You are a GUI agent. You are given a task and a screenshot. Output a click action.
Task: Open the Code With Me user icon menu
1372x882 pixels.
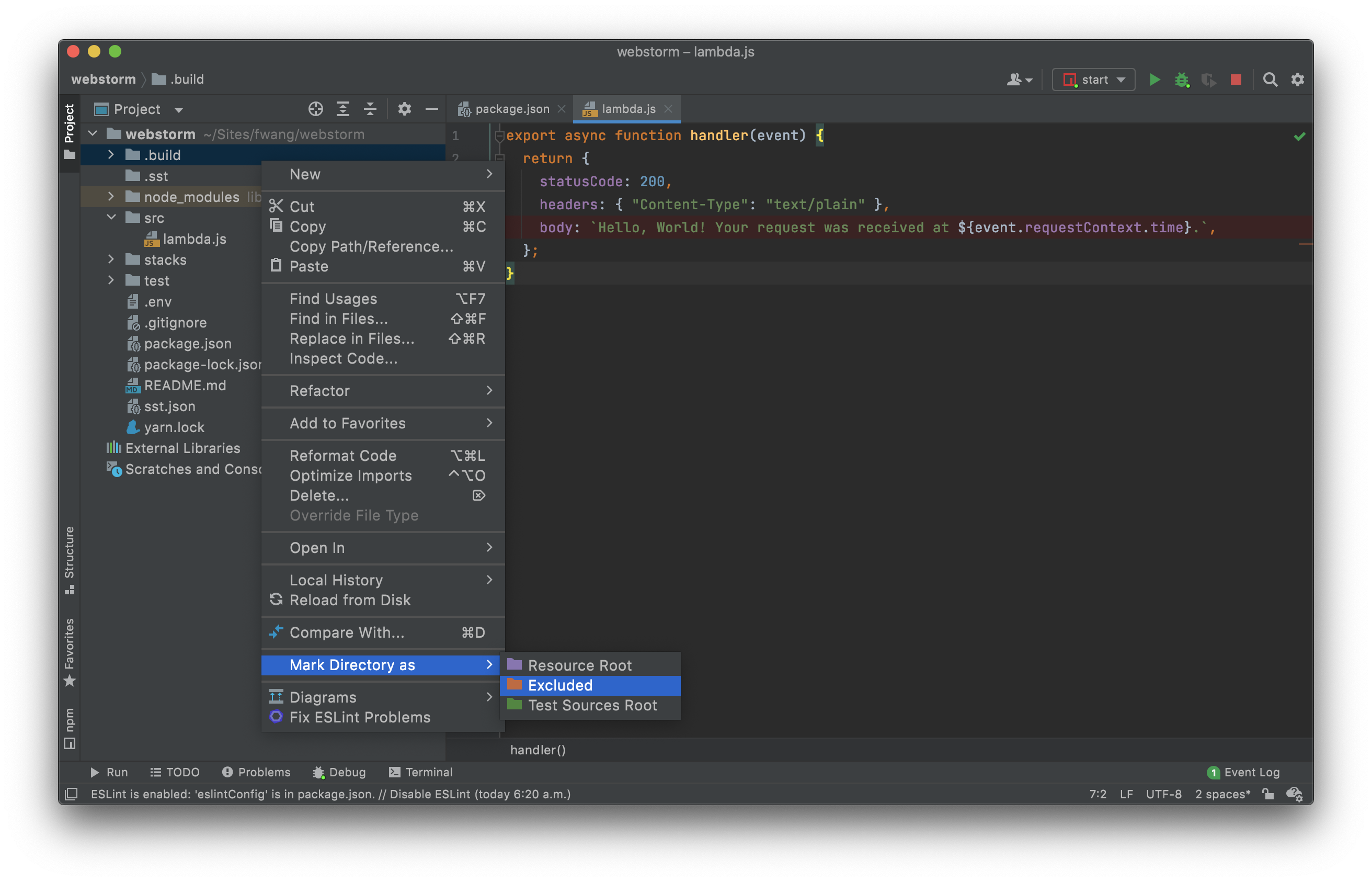coord(1020,80)
